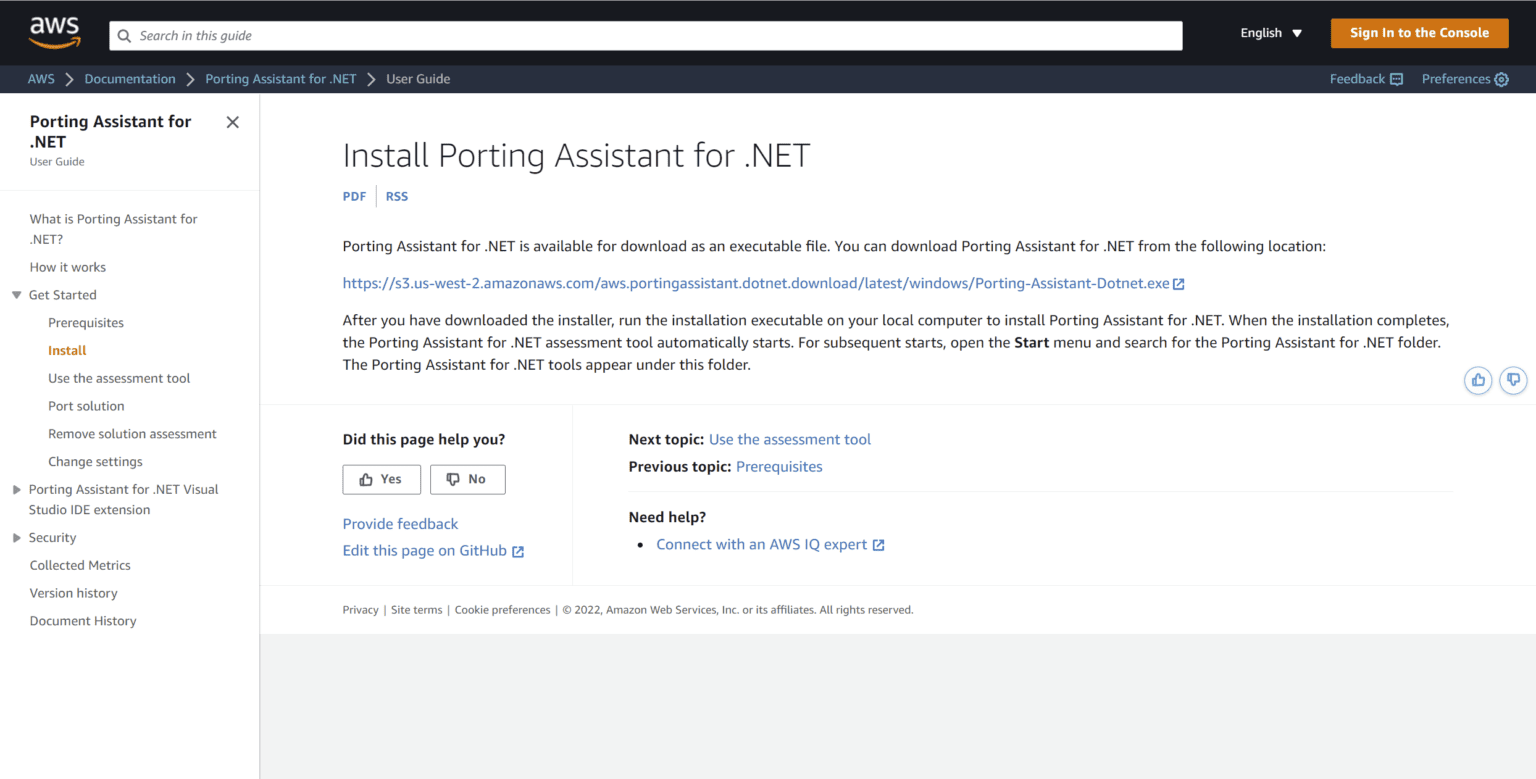Click Sign In to the Console
The image size is (1536, 779).
1419,32
